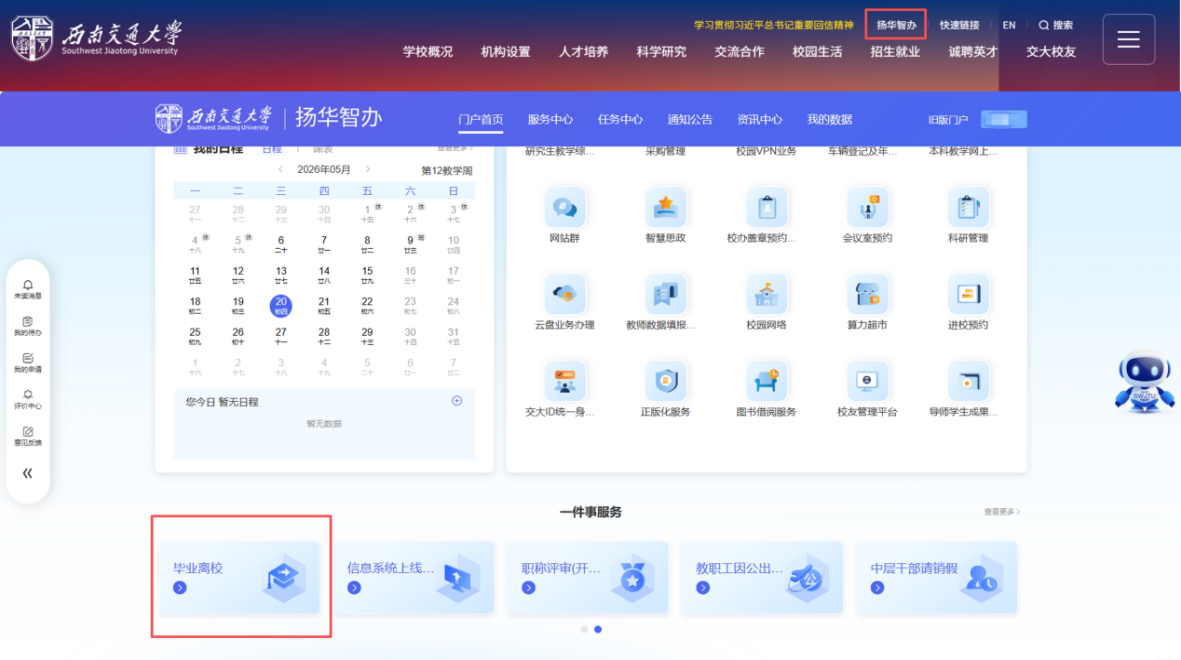Click the SWJTU robot assistant
Viewport: 1181px width, 660px height.
(1144, 381)
